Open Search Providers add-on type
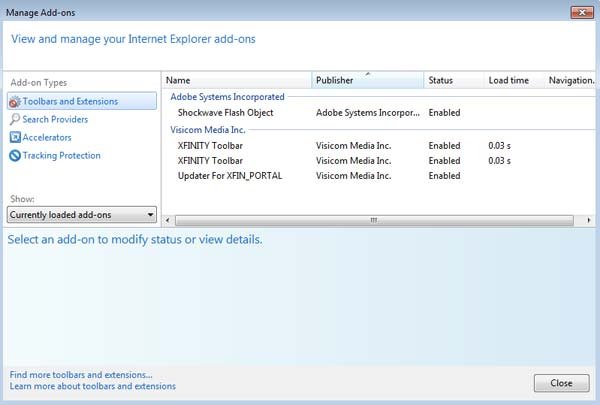 (55, 119)
